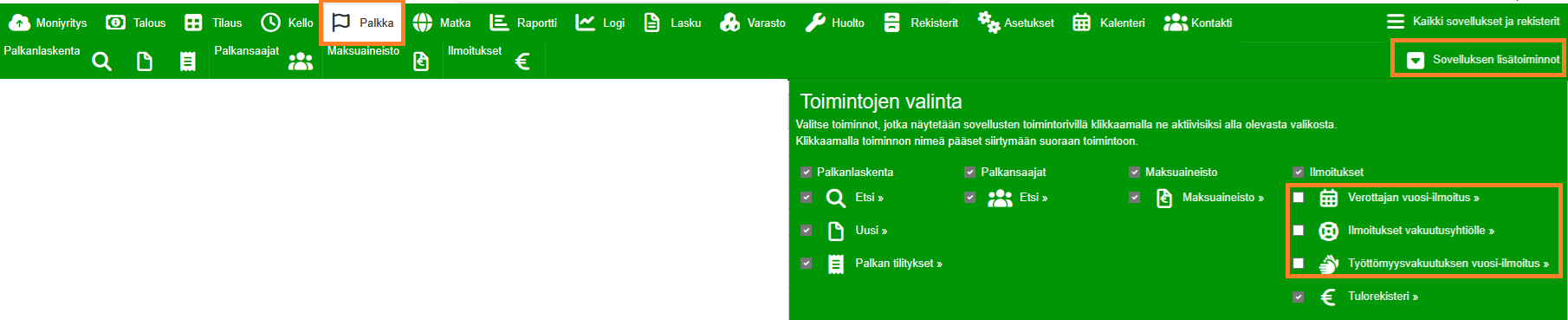Click the euro icon beside Tulorekisteri
The image size is (1568, 320).
[x=1327, y=297]
